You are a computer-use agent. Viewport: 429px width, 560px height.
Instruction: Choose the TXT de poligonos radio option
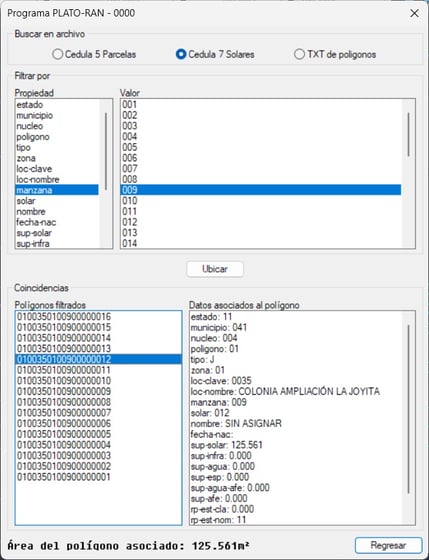[335, 54]
